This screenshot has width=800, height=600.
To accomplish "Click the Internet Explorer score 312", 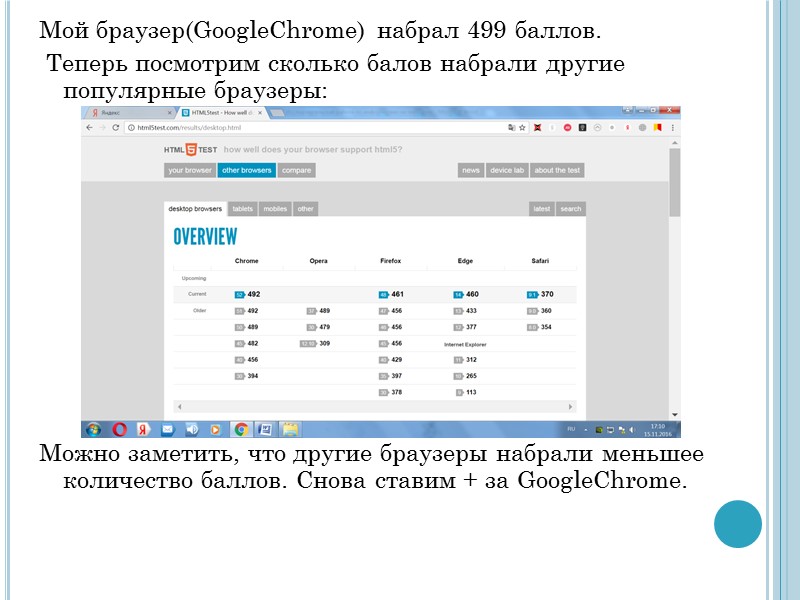I will [471, 360].
